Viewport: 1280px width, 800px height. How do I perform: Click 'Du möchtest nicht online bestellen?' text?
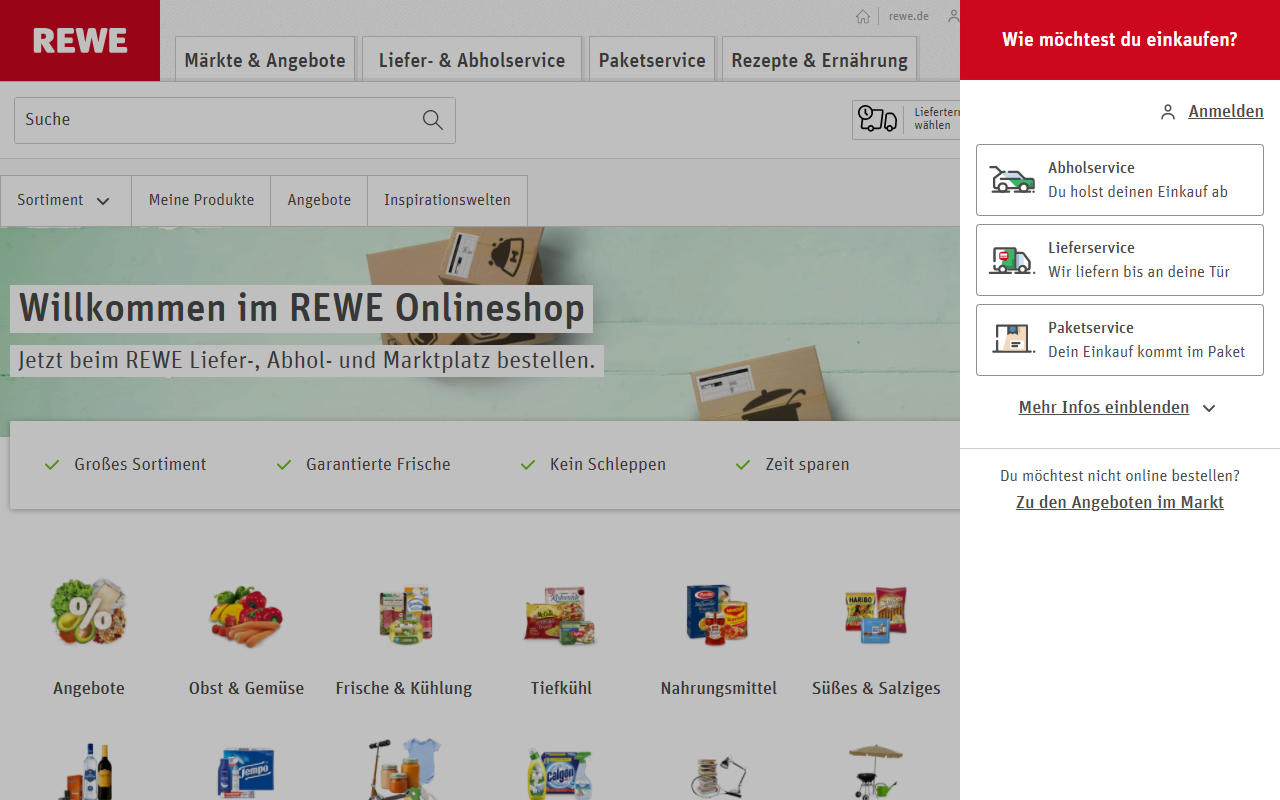1120,476
